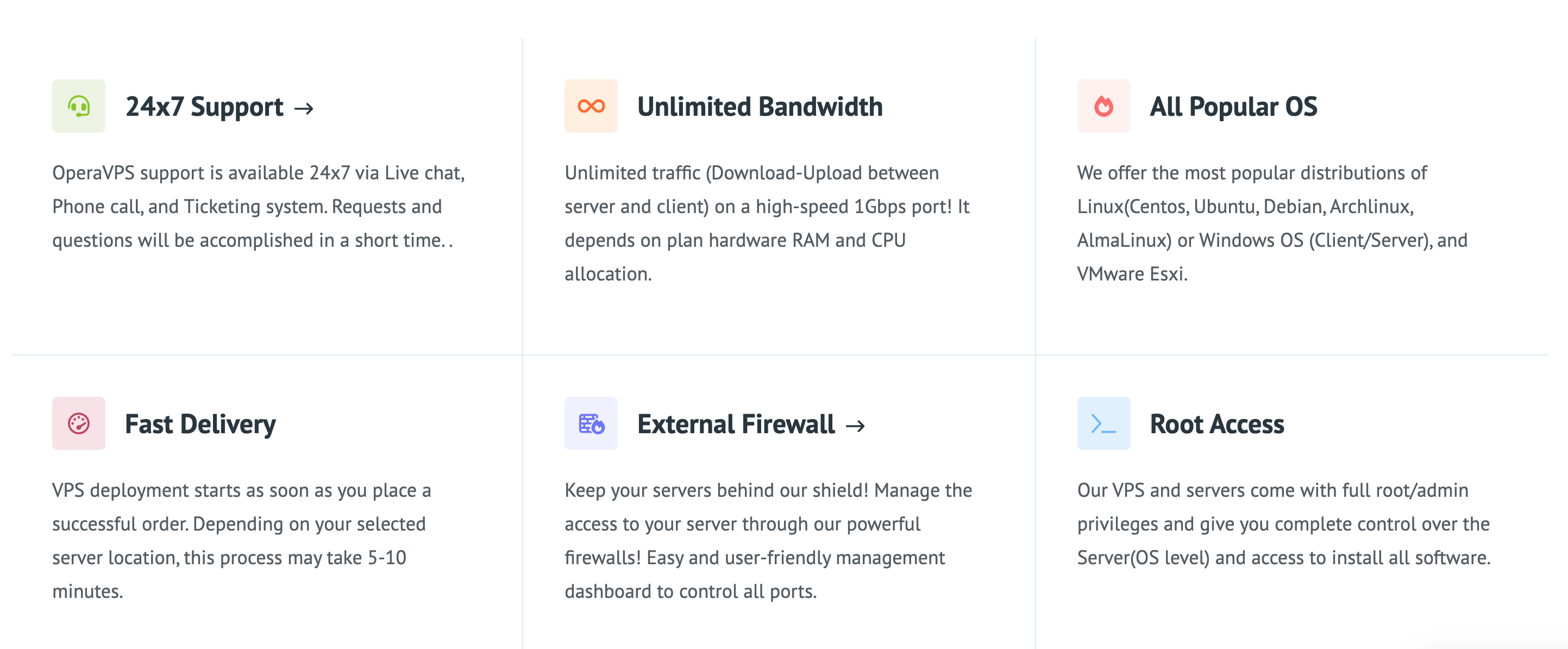Click the pink speedometer Fast Delivery icon
The width and height of the screenshot is (1568, 649).
(x=79, y=423)
